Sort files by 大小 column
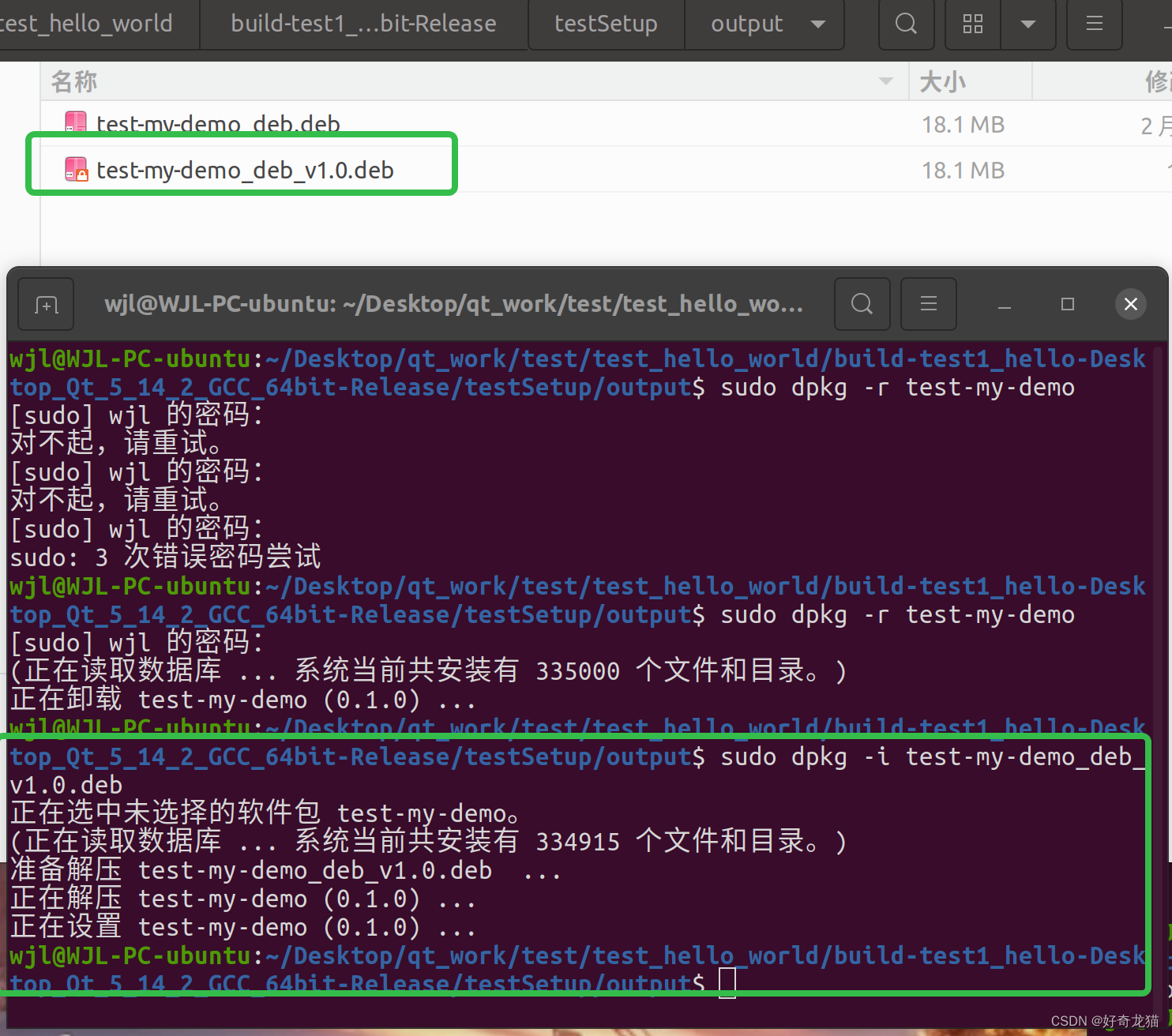Viewport: 1172px width, 1036px height. tap(970, 81)
